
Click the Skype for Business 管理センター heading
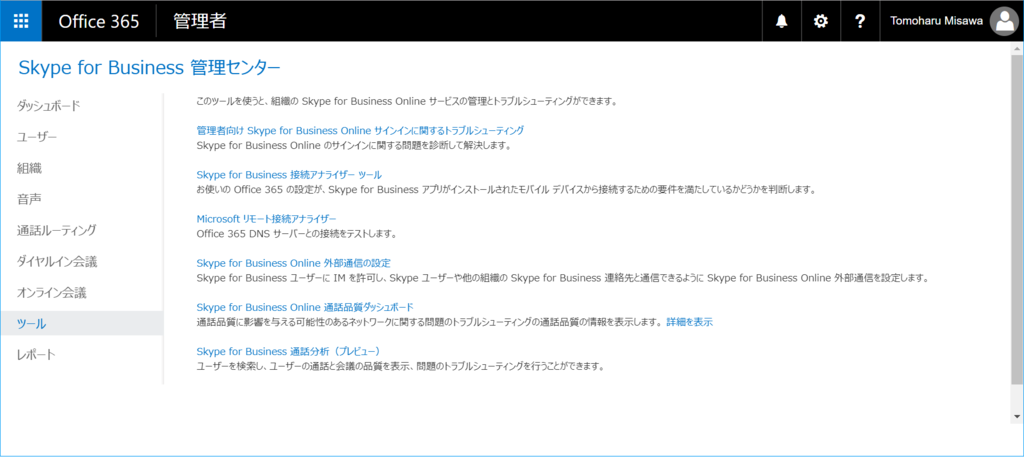coord(150,67)
